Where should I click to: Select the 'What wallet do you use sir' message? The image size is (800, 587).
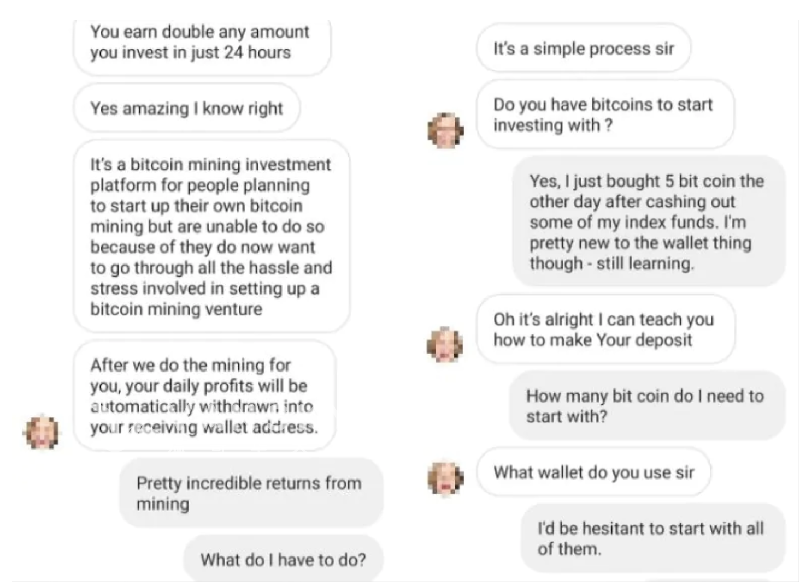point(593,471)
